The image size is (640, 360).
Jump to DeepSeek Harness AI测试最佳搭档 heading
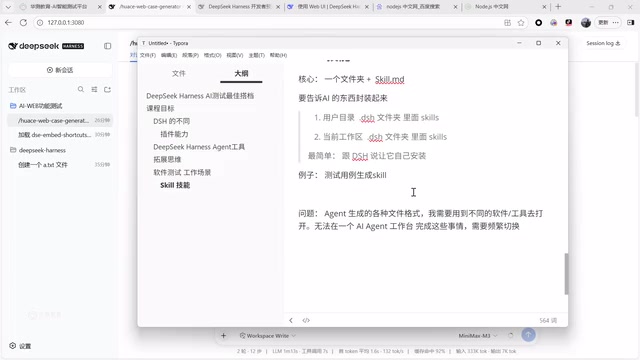tap(200, 96)
